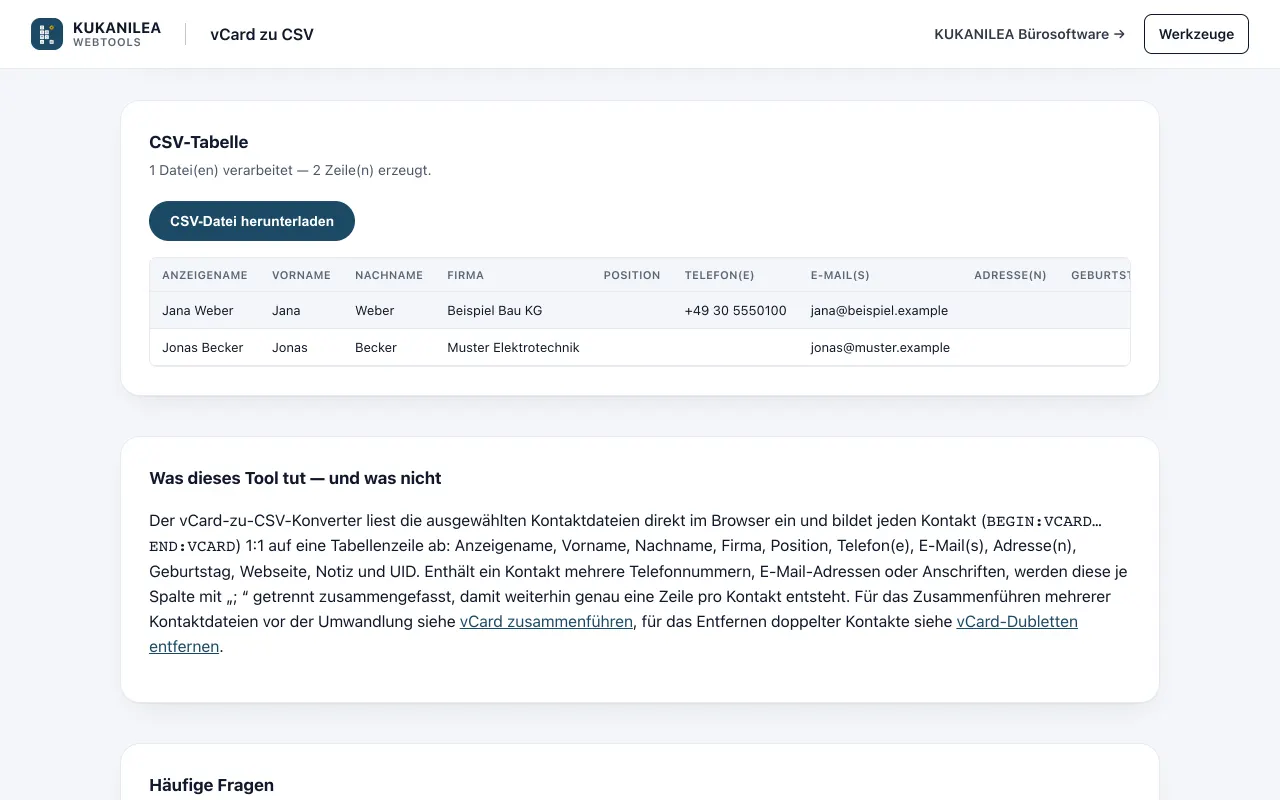Click the '1 Datei(en) verarbeitet' status line

click(x=290, y=170)
